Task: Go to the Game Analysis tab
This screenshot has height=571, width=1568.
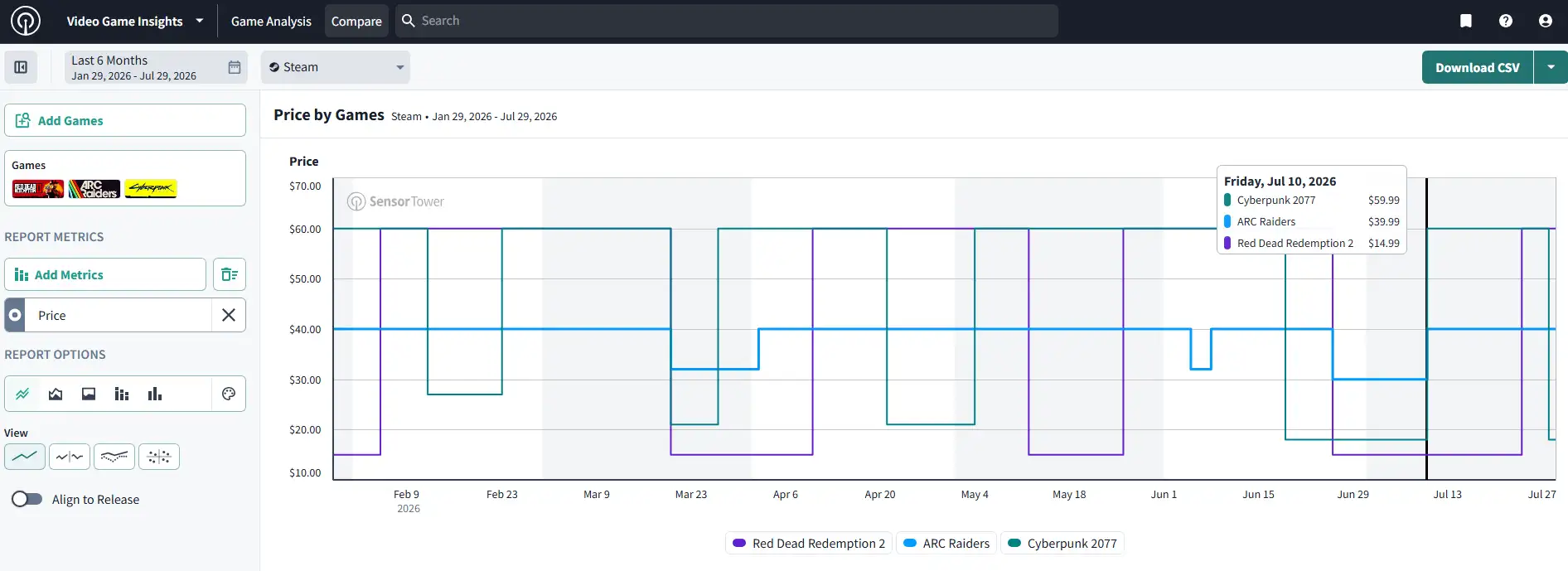Action: coord(271,21)
